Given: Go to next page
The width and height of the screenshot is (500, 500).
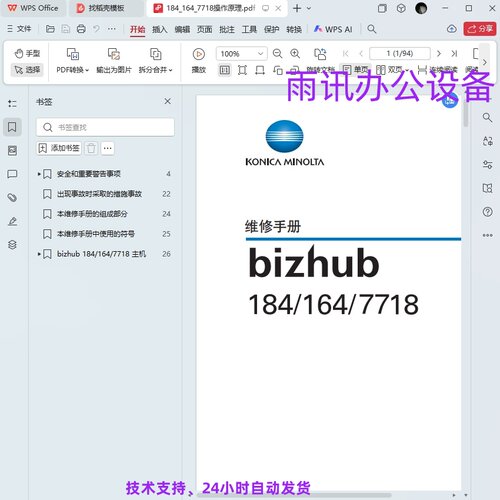Looking at the screenshot, I should tap(439, 53).
